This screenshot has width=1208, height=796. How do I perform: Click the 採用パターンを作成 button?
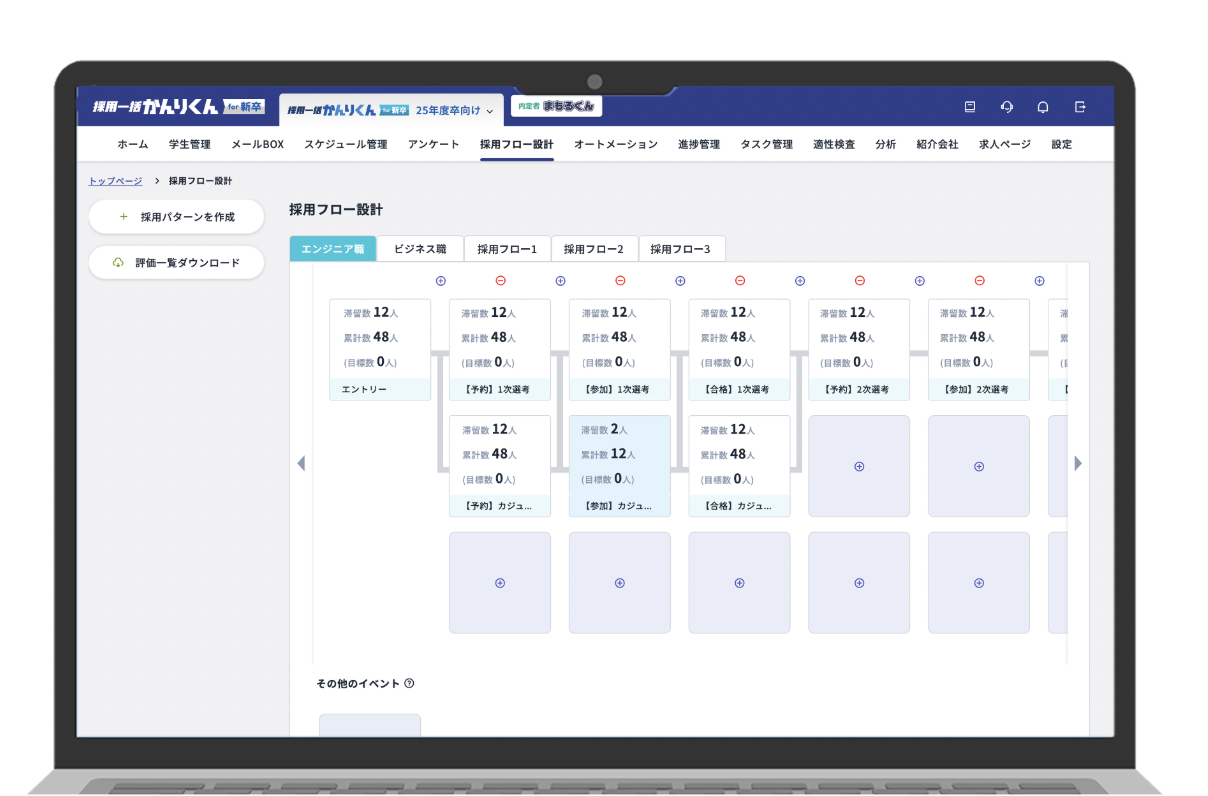coord(177,216)
